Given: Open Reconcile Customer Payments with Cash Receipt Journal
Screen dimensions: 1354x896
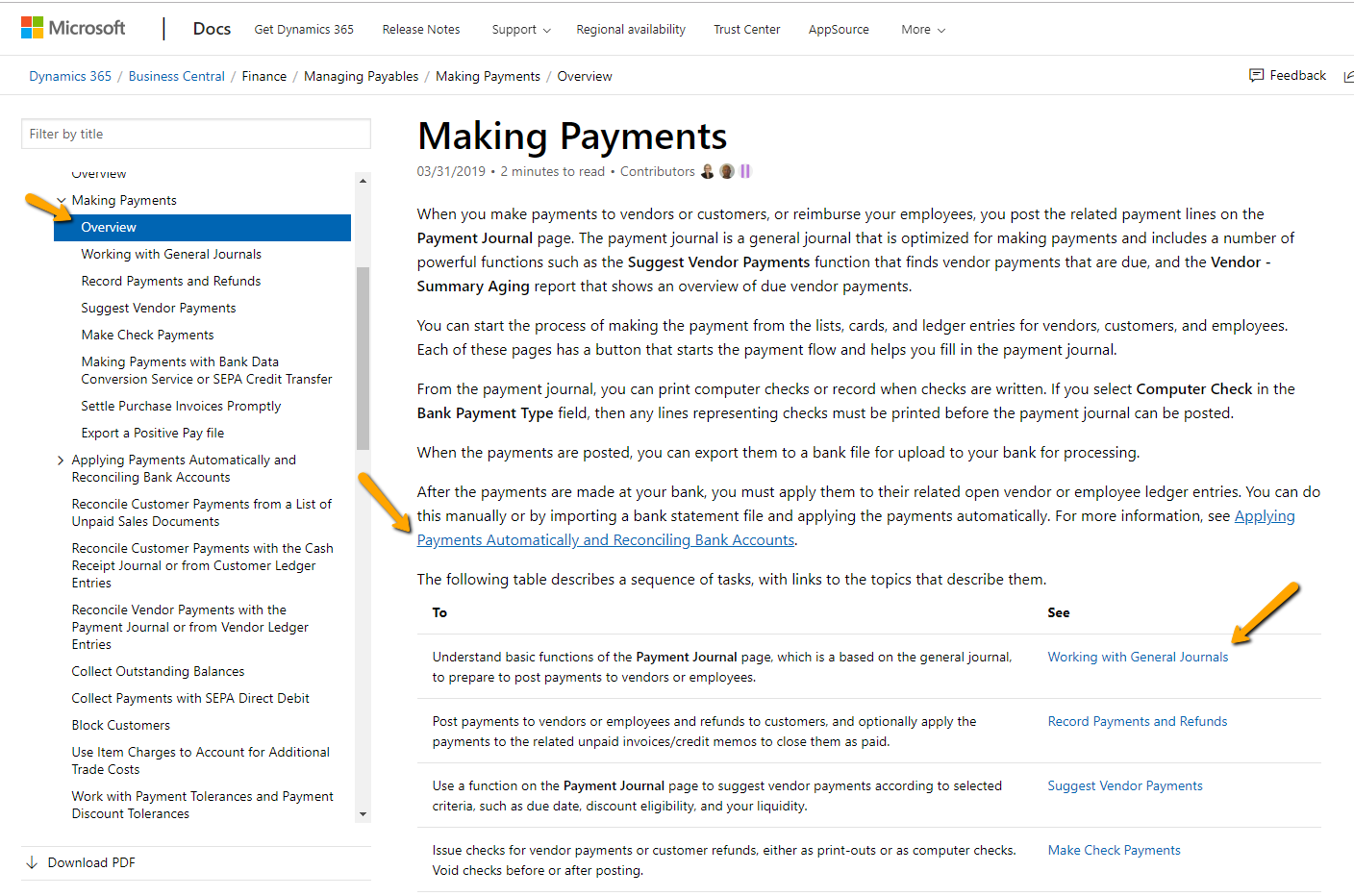Looking at the screenshot, I should point(202,566).
